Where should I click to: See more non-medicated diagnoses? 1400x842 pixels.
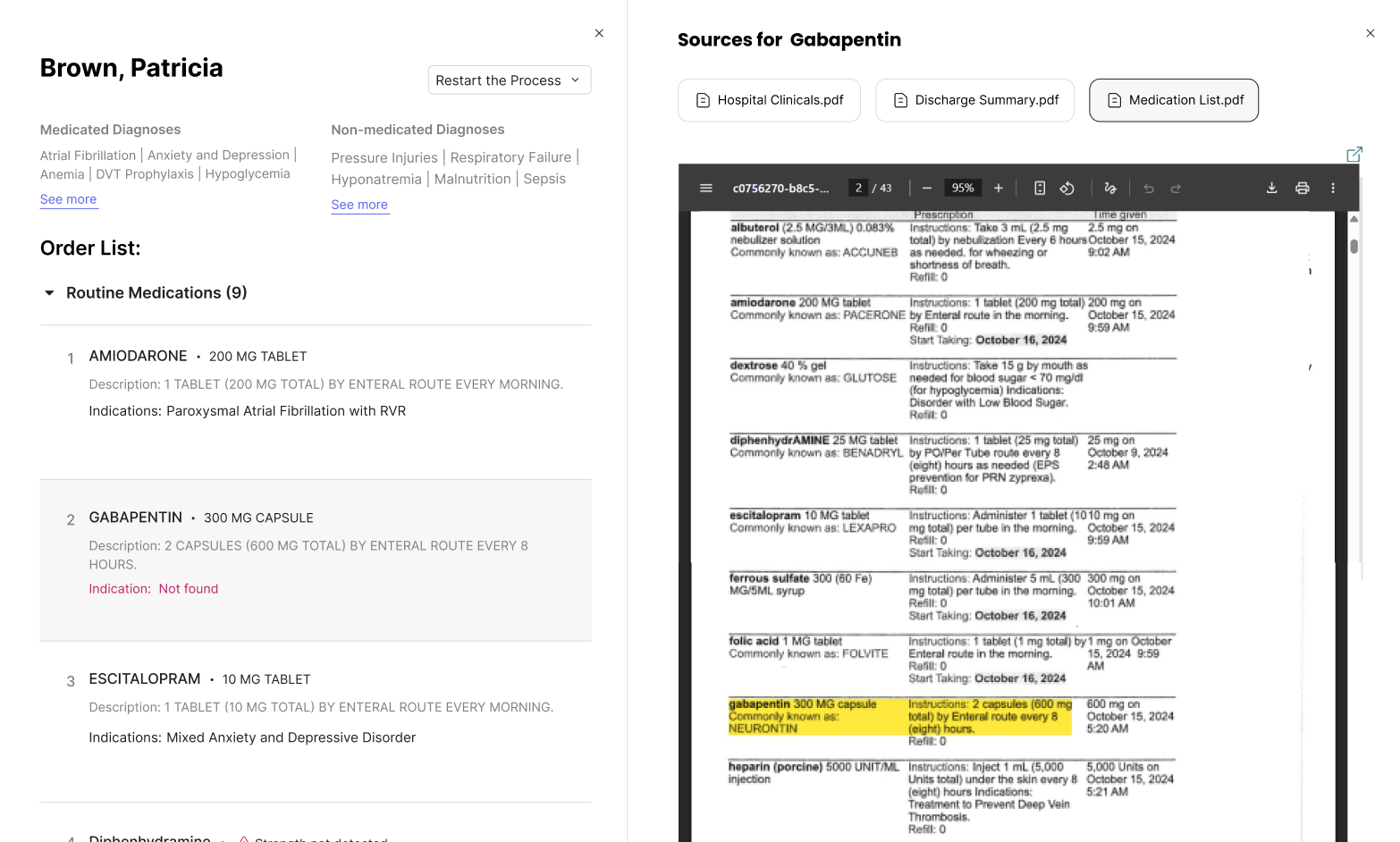359,205
